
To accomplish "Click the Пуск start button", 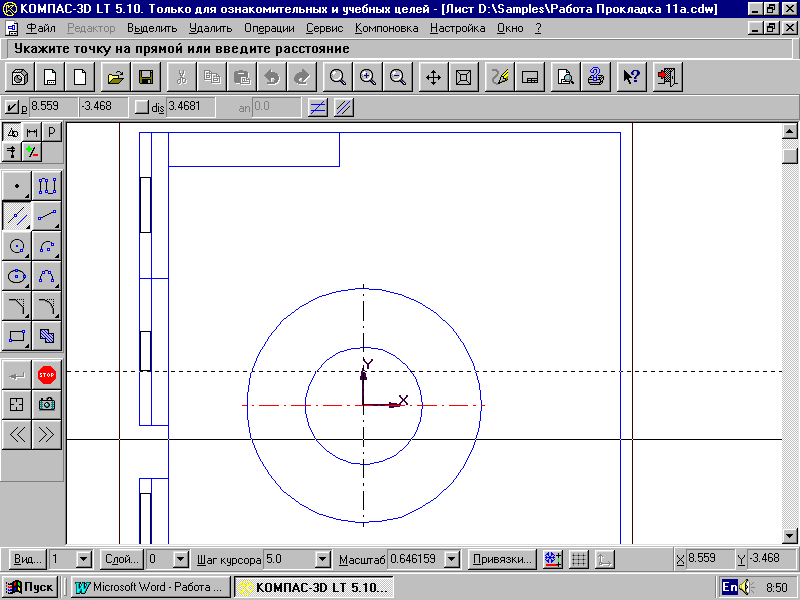I will tap(30, 587).
